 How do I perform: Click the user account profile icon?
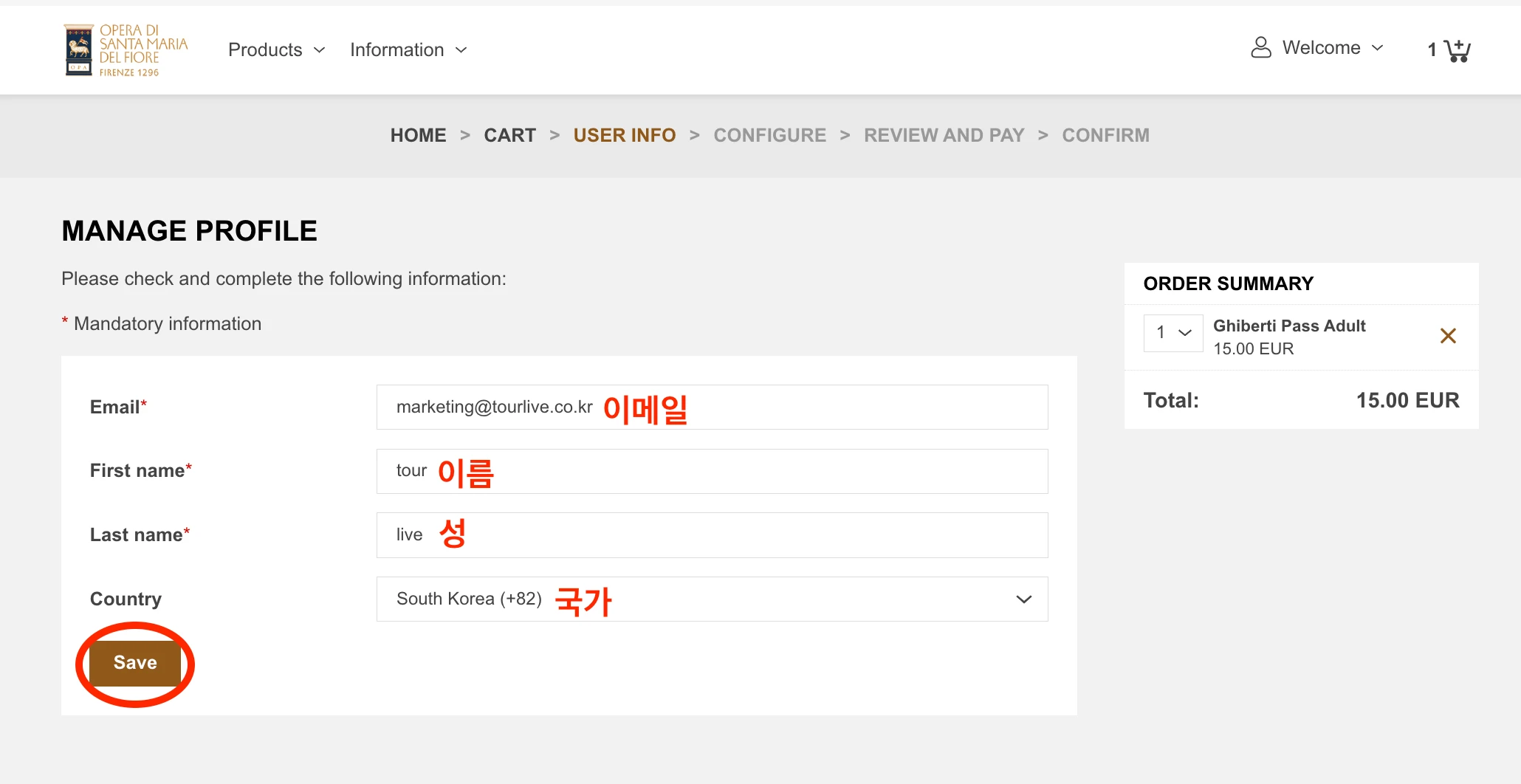[x=1261, y=48]
